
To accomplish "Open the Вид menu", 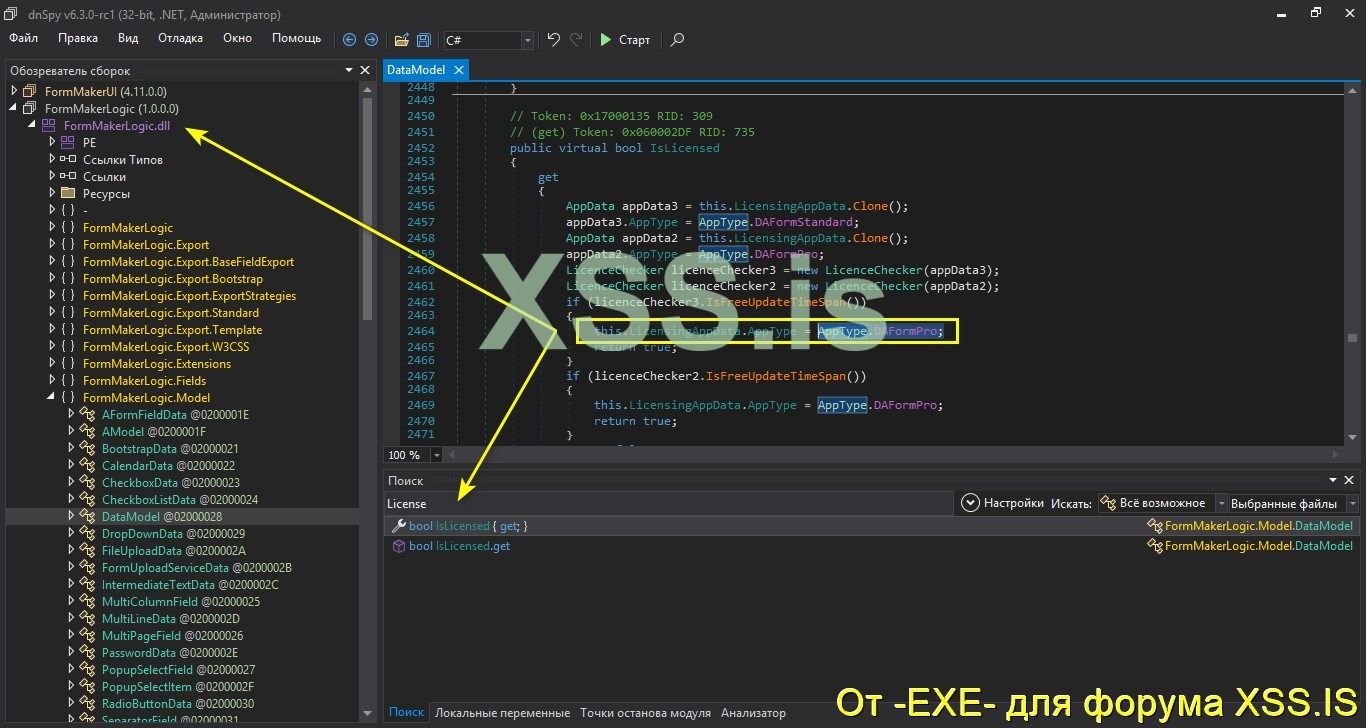I will click(x=128, y=38).
